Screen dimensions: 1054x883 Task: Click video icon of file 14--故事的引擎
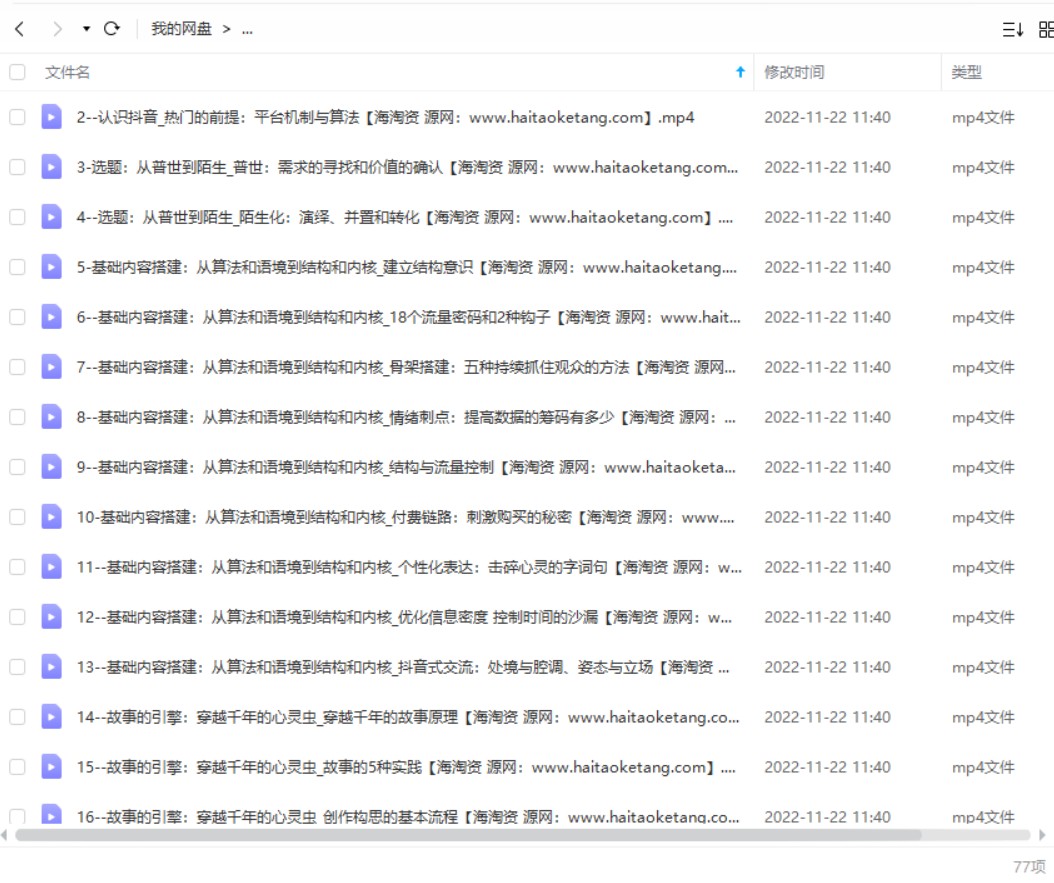(x=51, y=716)
